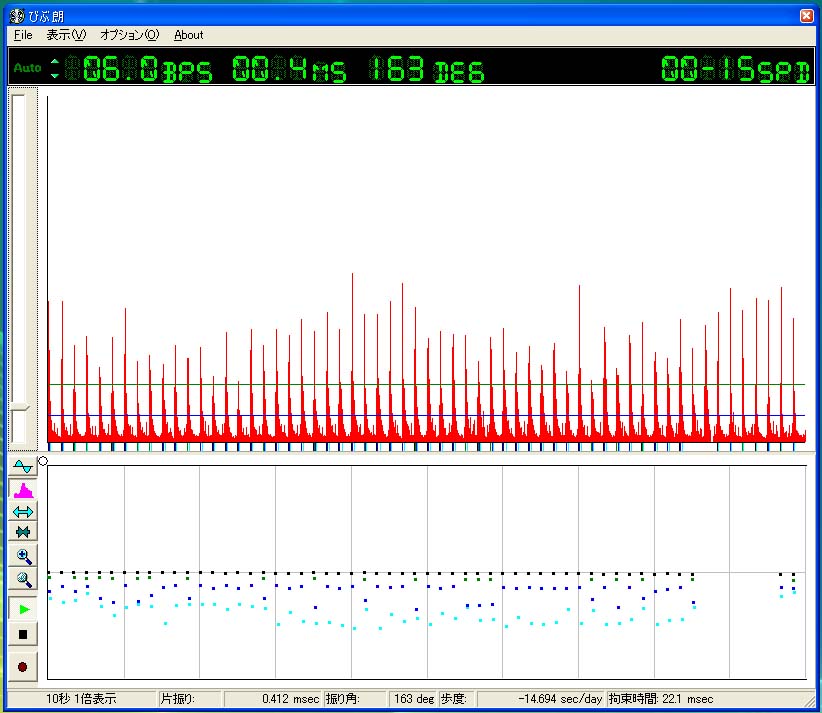
Task: Click the 00.4 MS display readout
Action: tap(289, 69)
